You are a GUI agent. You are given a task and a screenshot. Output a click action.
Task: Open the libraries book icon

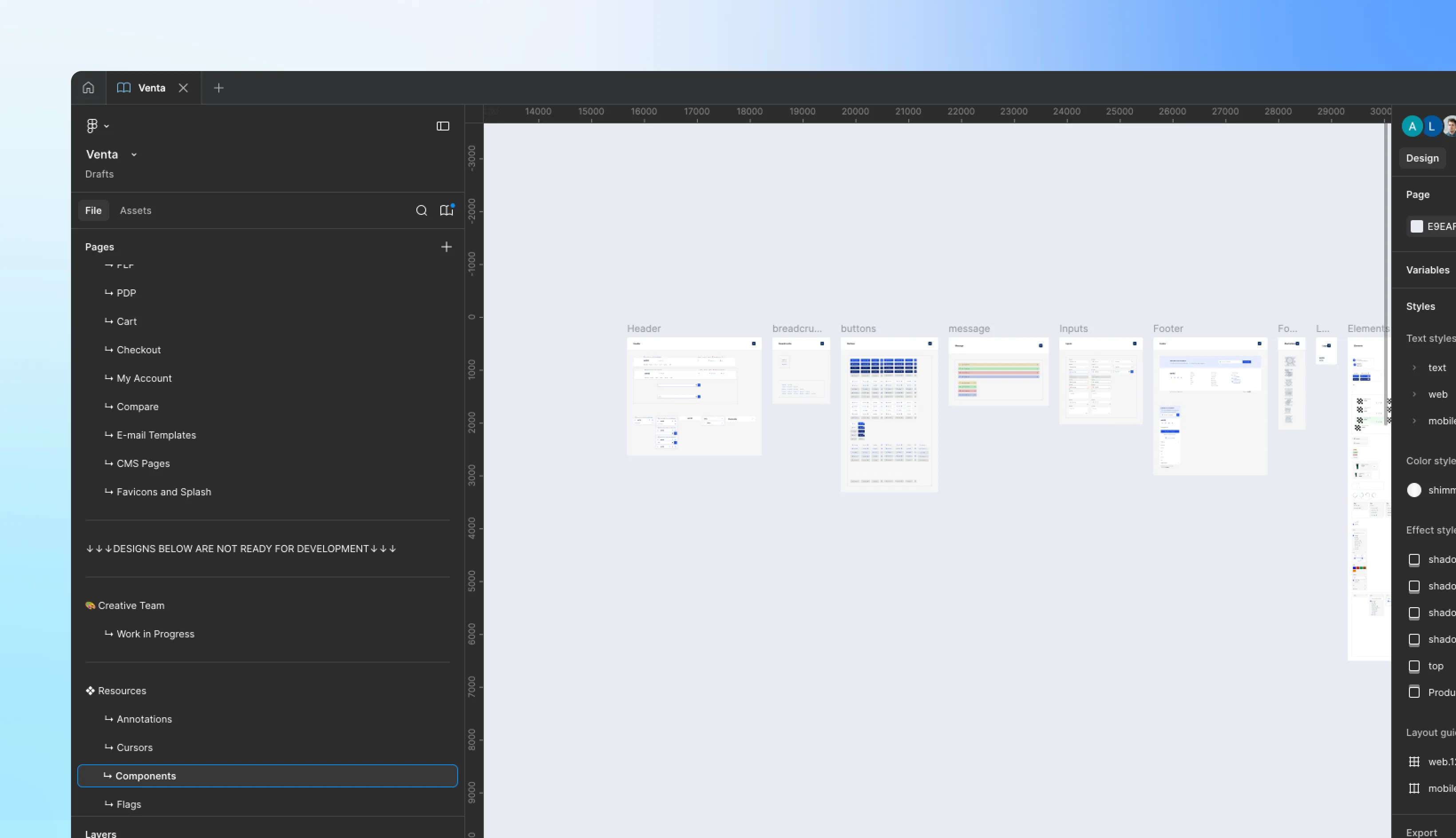(x=447, y=211)
